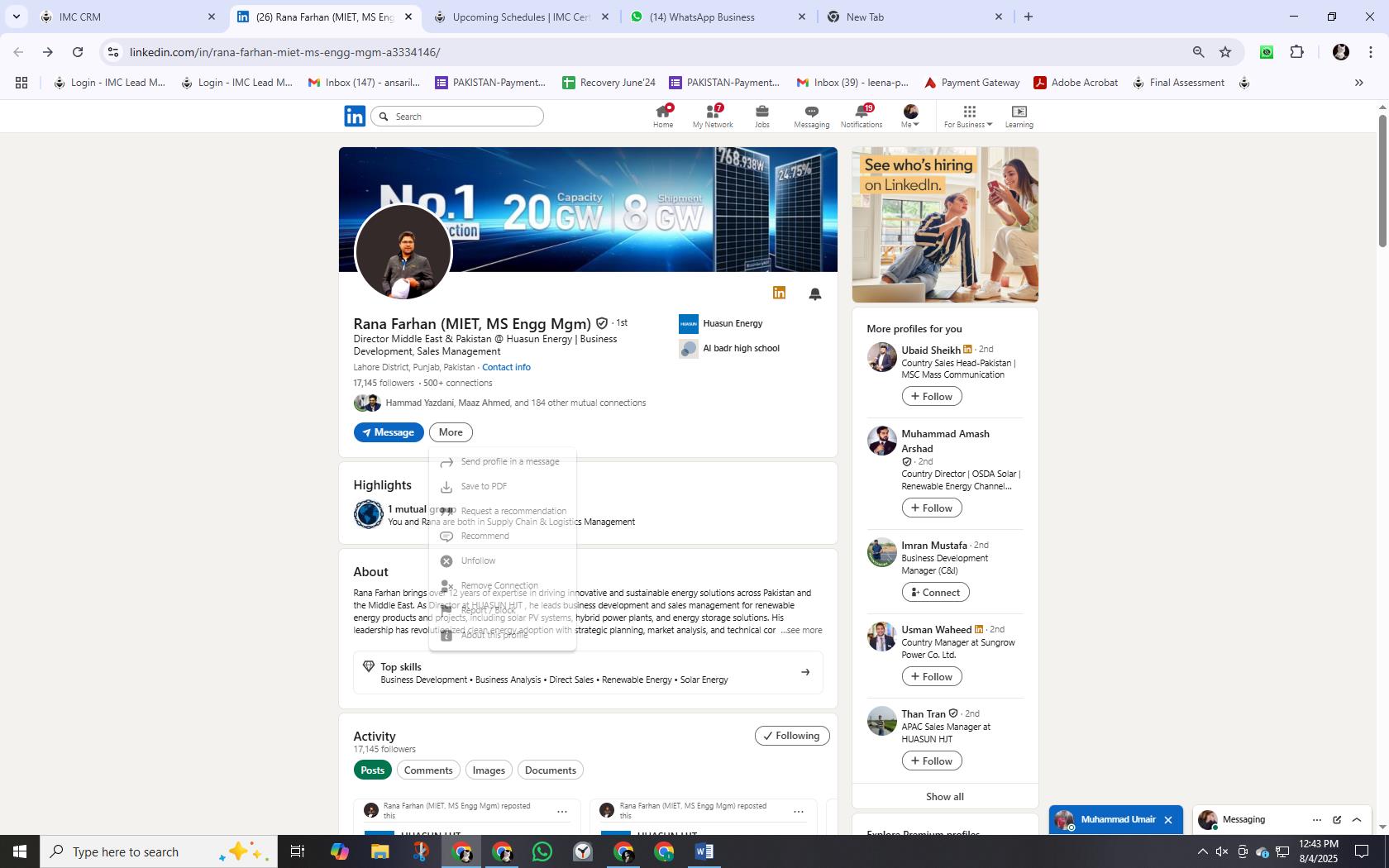1389x868 pixels.
Task: Switch to the Documents activity tab
Action: point(551,770)
